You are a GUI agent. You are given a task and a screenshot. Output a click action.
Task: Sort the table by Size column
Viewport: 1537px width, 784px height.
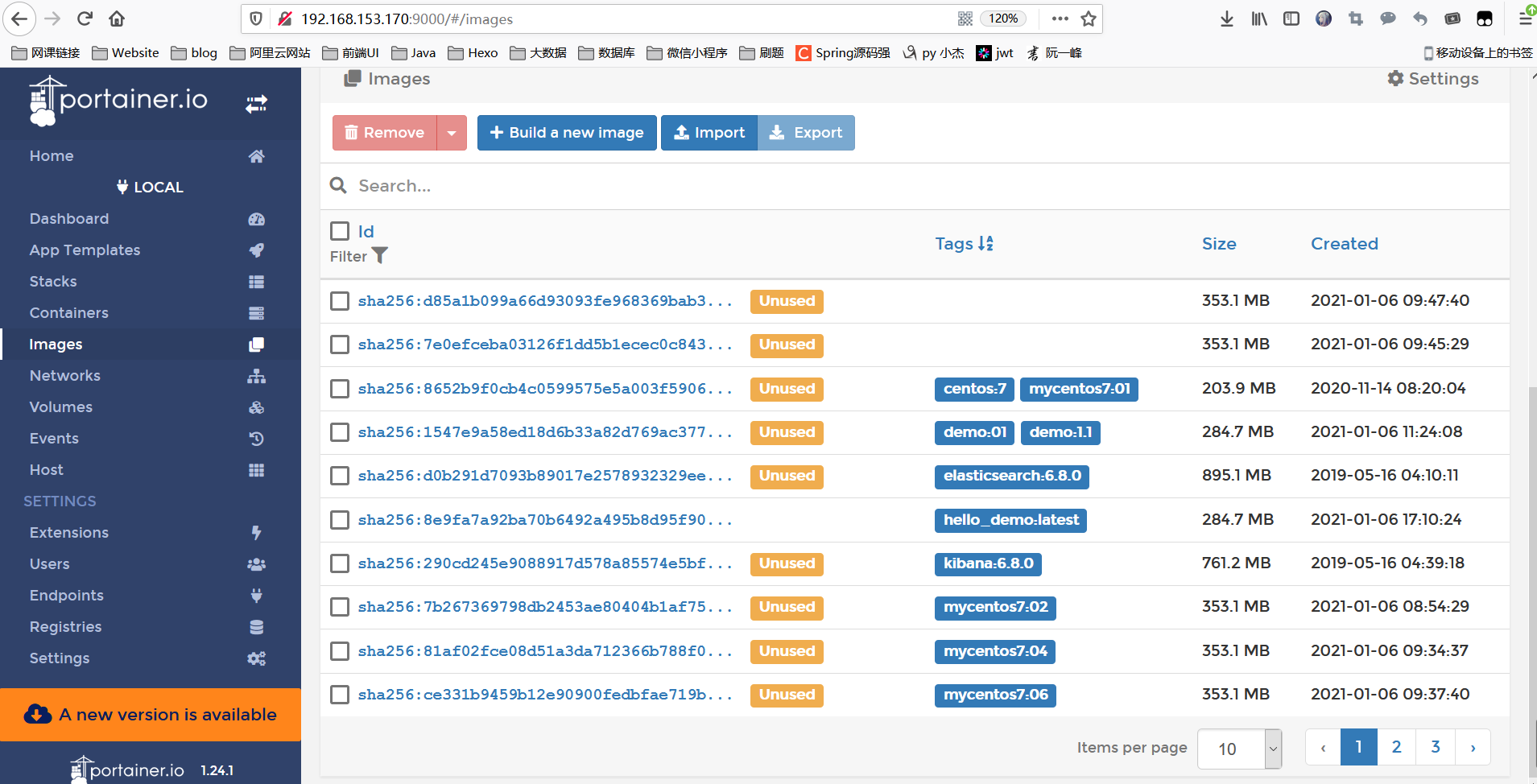click(x=1219, y=244)
